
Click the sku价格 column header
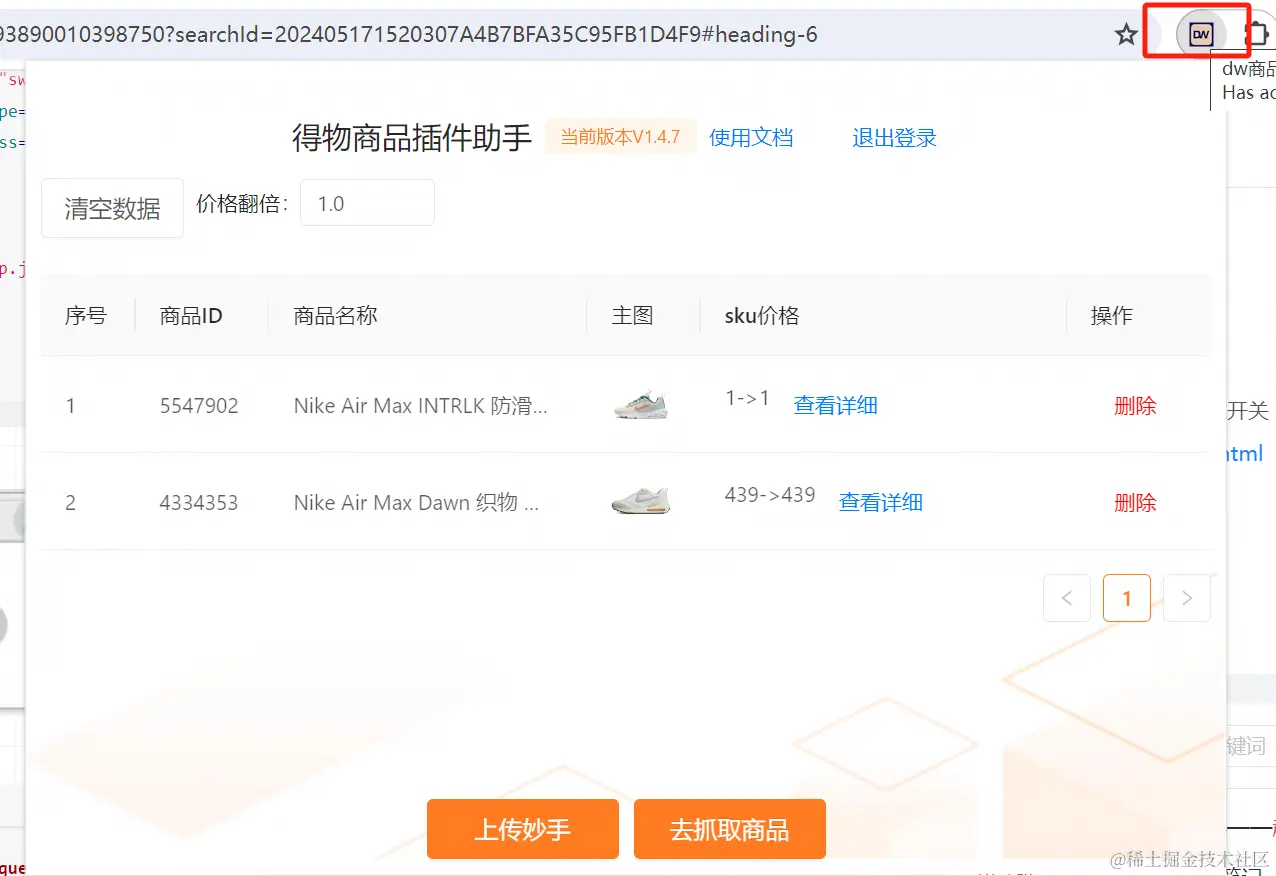(762, 316)
